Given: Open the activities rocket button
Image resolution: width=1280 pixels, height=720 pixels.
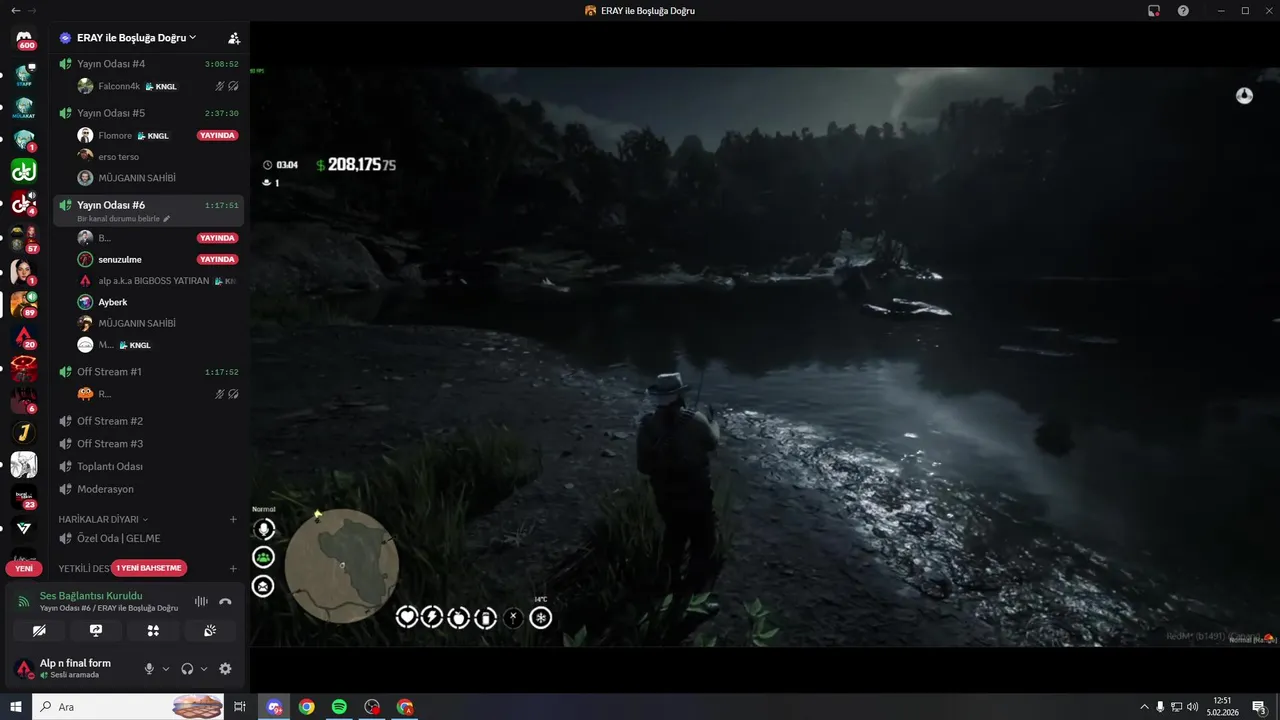Looking at the screenshot, I should 153,630.
